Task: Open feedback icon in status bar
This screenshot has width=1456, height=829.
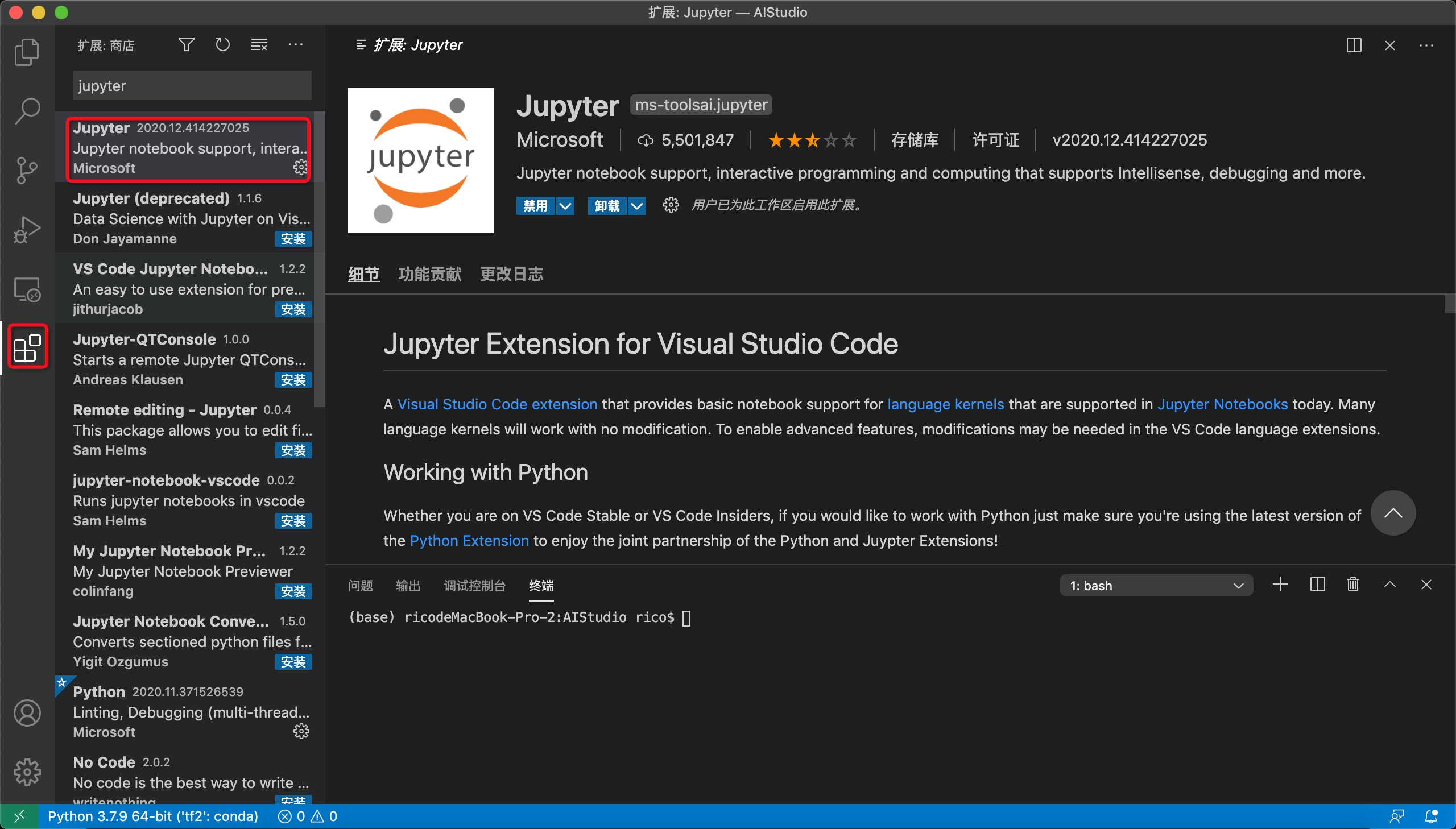Action: pos(1396,816)
